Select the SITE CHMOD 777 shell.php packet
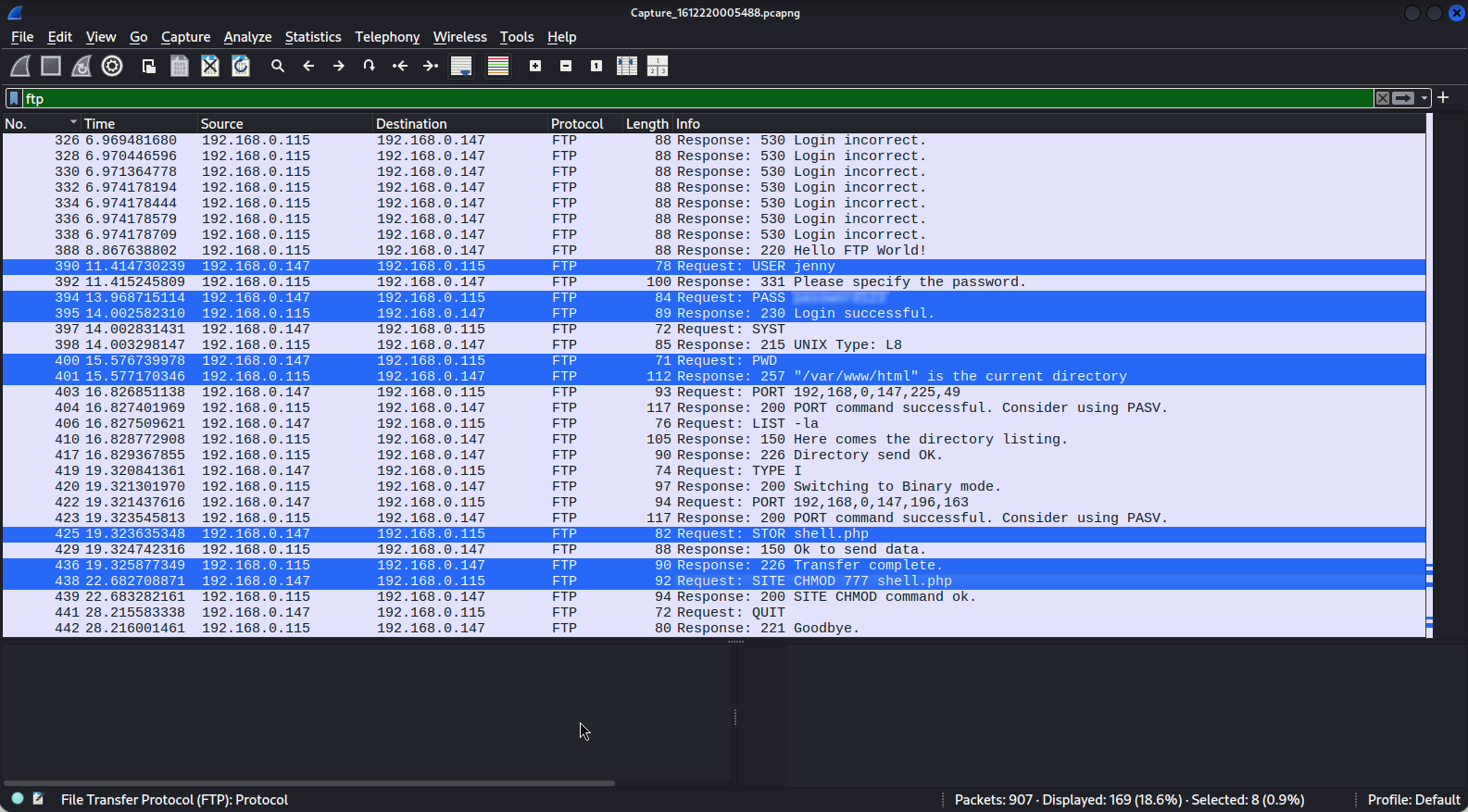This screenshot has width=1468, height=812. click(714, 581)
